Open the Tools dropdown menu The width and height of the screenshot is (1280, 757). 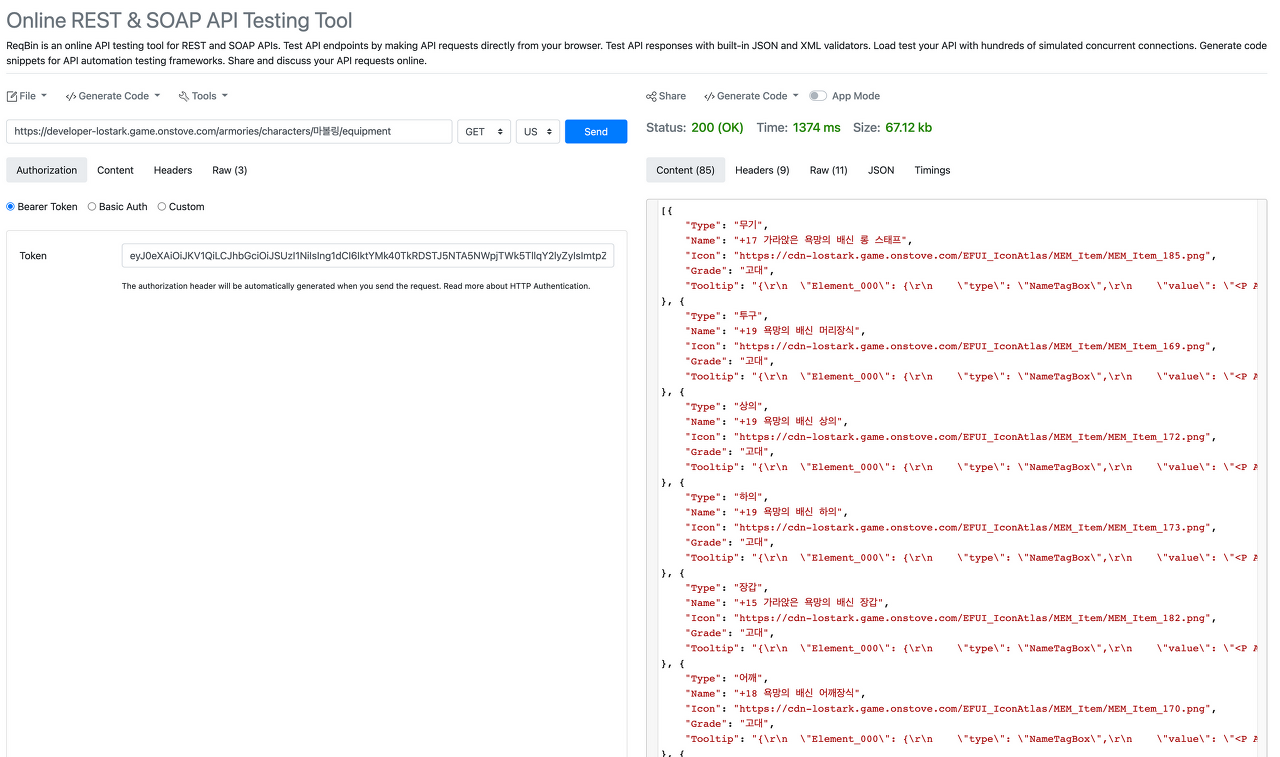(x=203, y=96)
